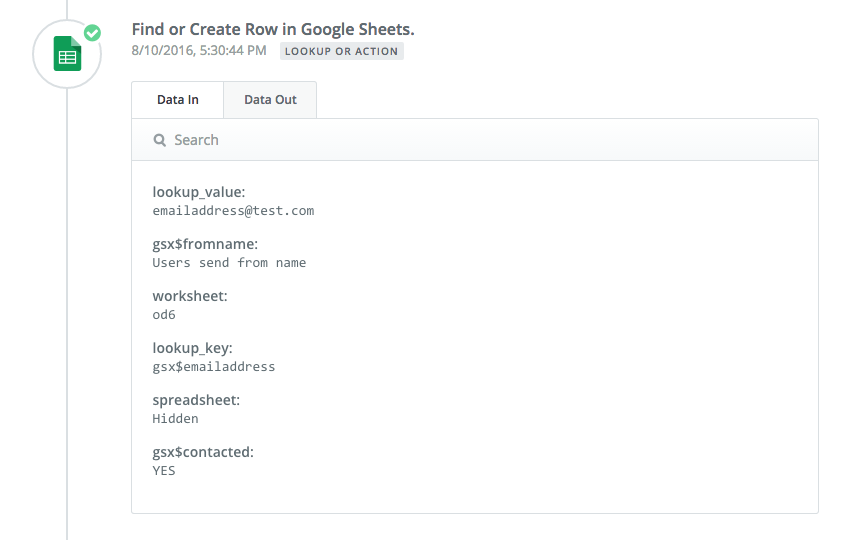Select the lookup_value label

click(x=199, y=192)
